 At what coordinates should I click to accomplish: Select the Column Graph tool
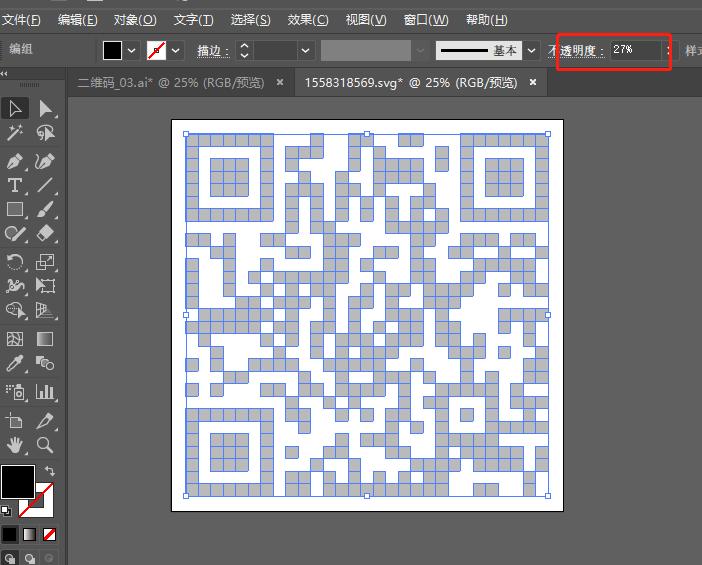tap(45, 392)
